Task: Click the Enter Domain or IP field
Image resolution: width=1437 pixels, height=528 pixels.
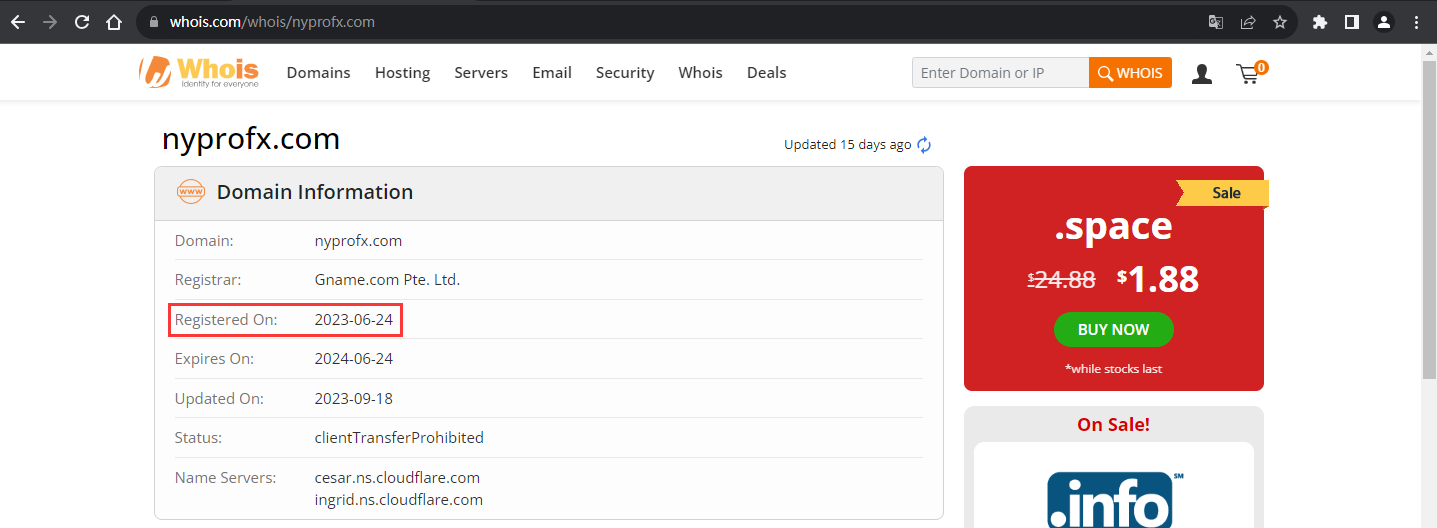Action: (1000, 73)
